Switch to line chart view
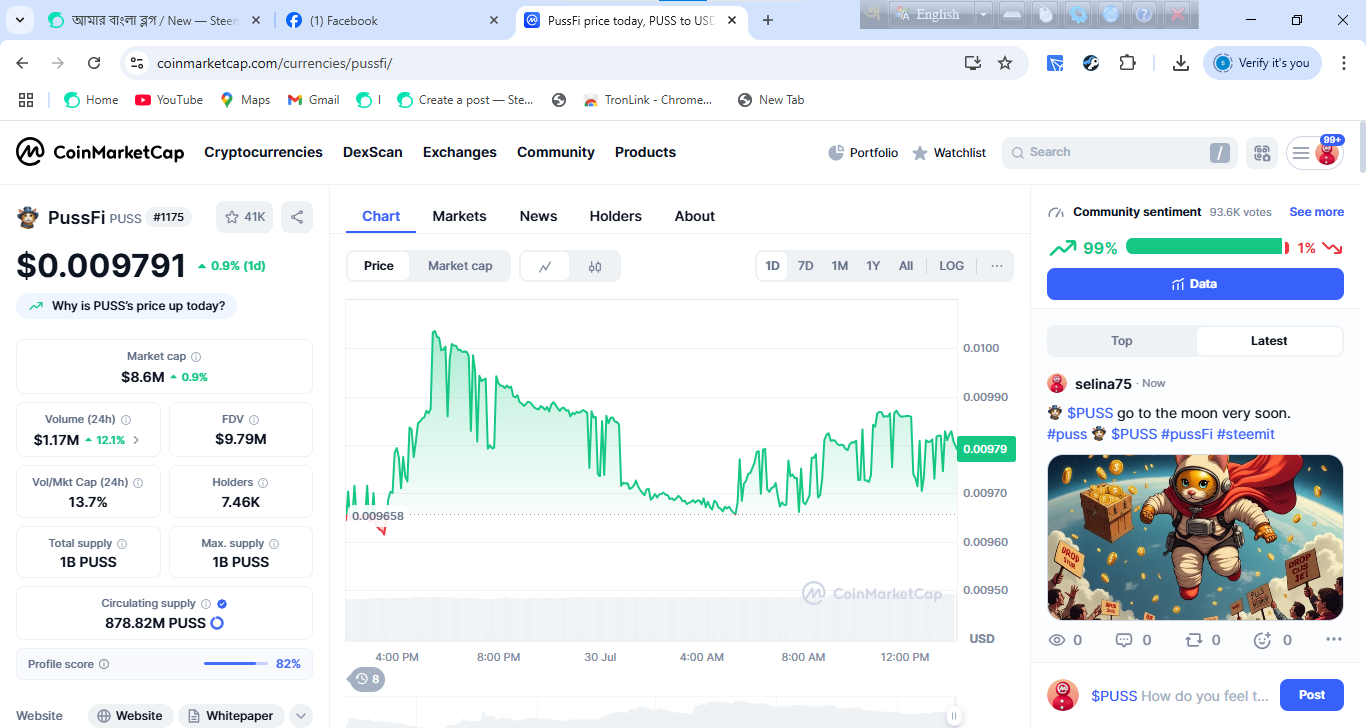 coord(545,266)
